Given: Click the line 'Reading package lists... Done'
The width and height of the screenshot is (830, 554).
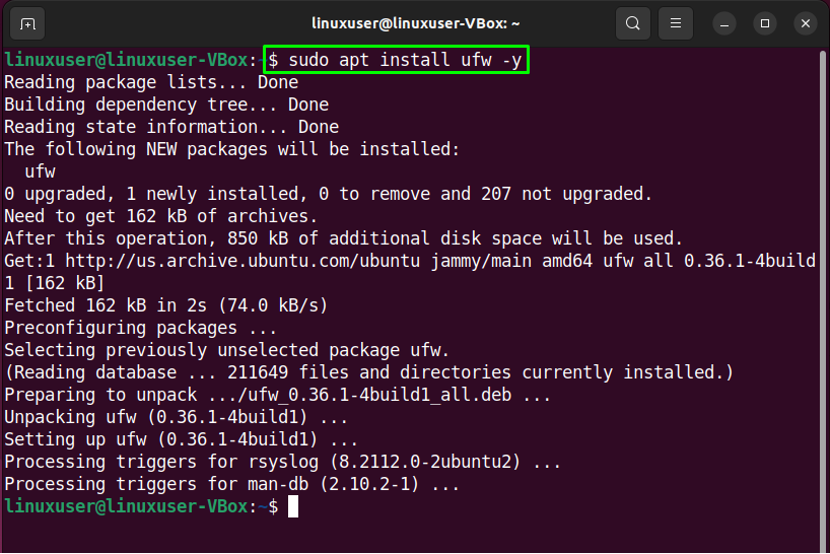Looking at the screenshot, I should [x=151, y=83].
